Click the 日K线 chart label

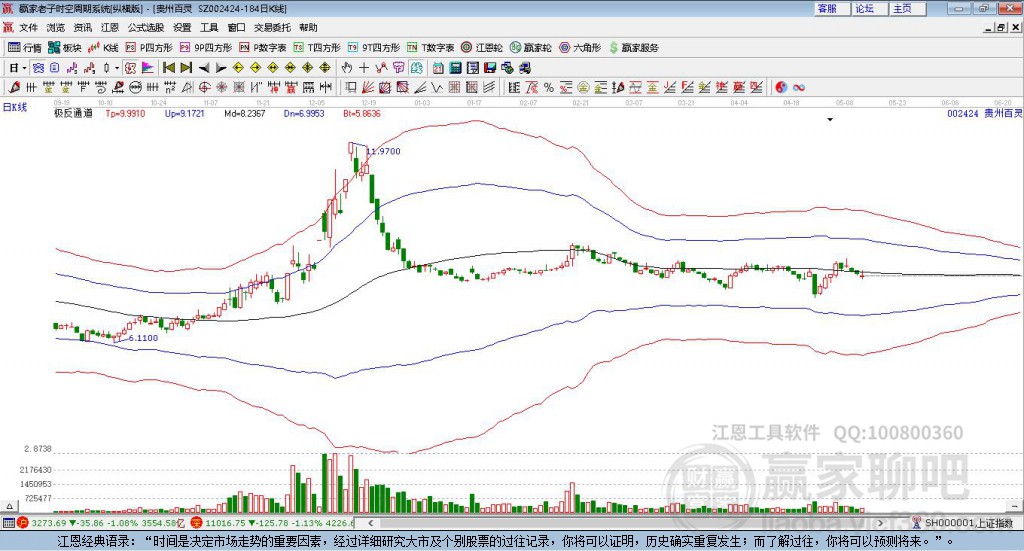(x=15, y=107)
